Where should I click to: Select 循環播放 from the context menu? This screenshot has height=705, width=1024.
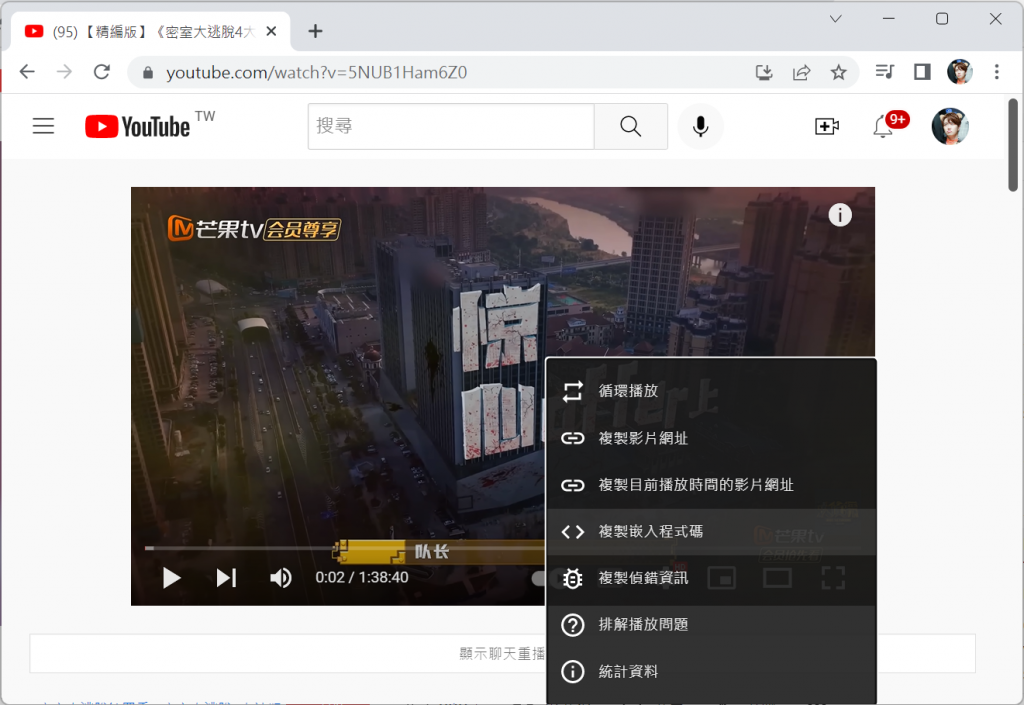[x=711, y=391]
